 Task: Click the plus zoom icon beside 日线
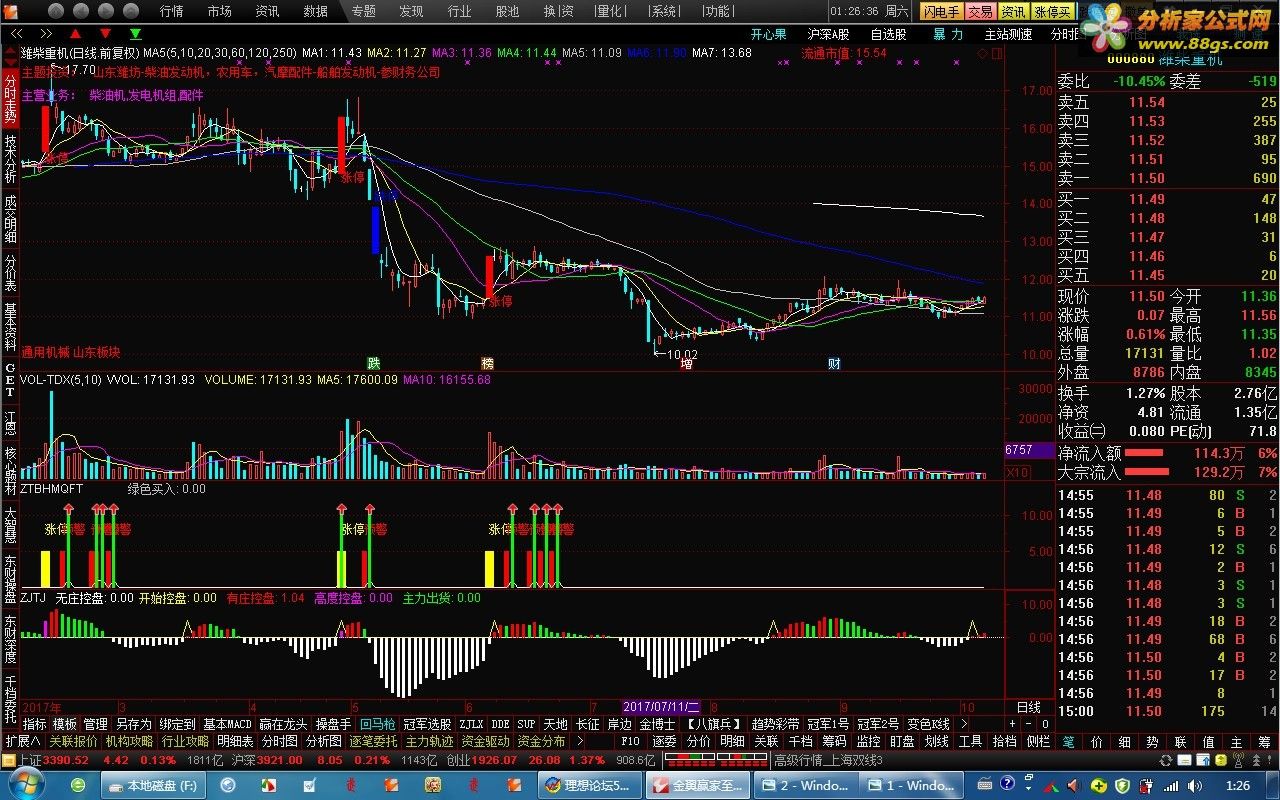click(x=1011, y=724)
